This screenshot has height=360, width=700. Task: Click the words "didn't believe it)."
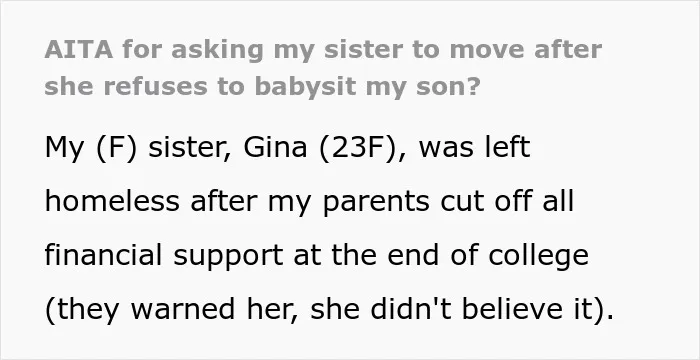492,309
